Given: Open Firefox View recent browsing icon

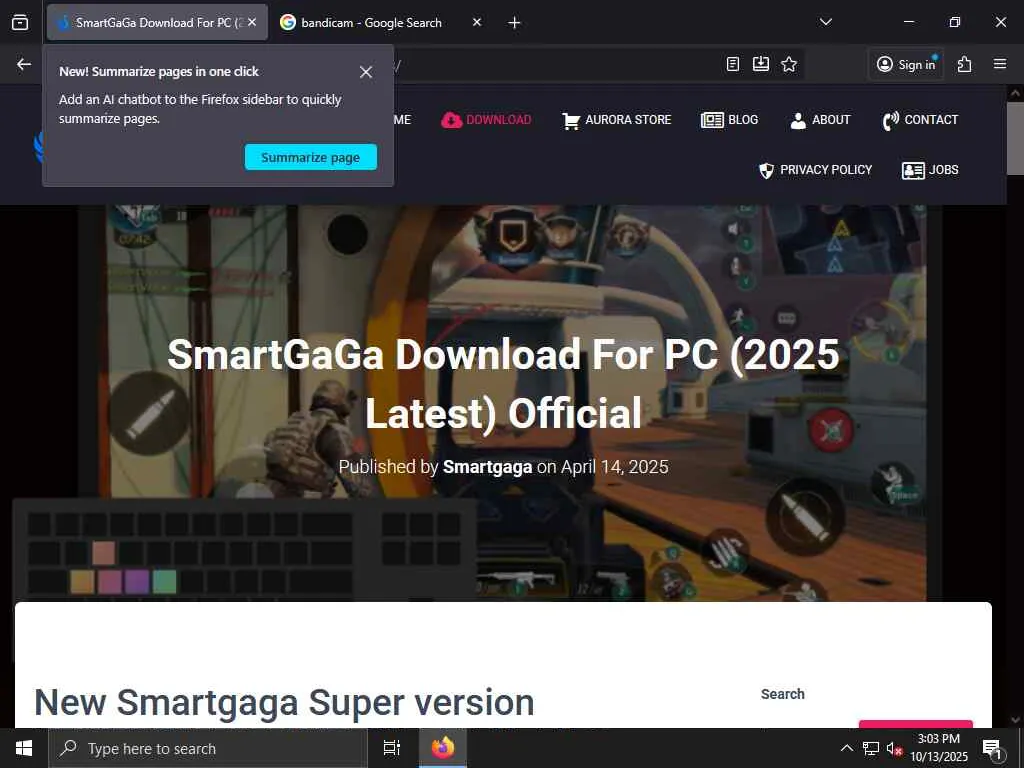Looking at the screenshot, I should coord(20,22).
